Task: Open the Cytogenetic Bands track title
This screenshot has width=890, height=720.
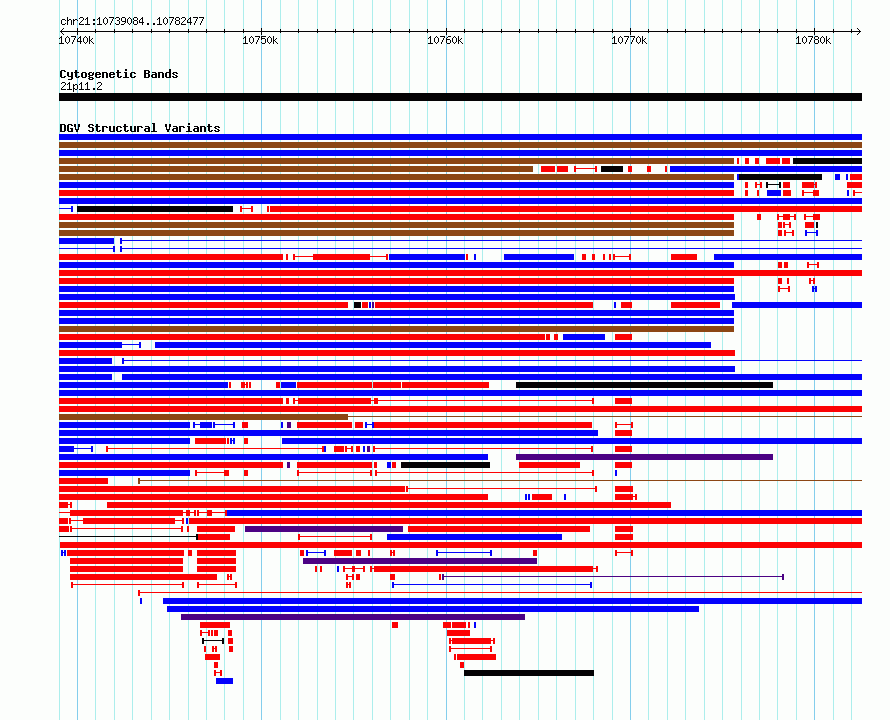Action: pos(119,74)
